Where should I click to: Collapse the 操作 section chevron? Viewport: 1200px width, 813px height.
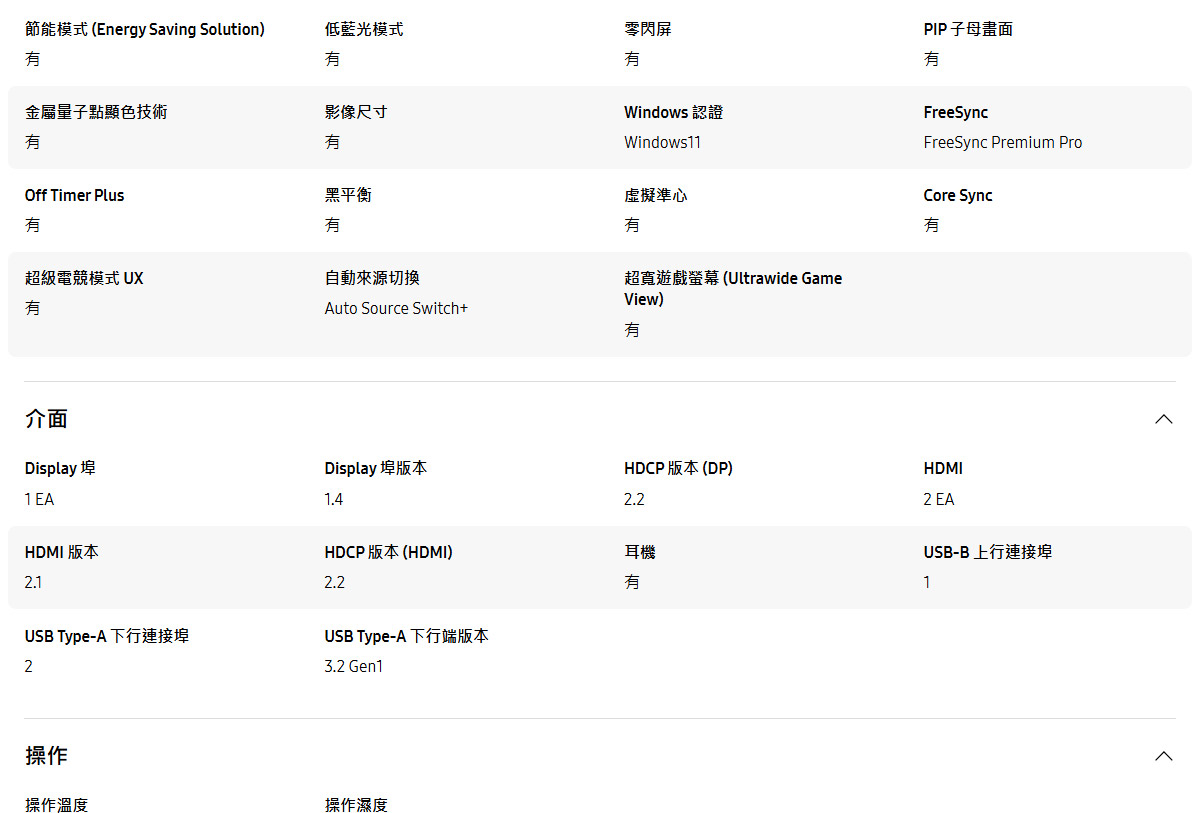click(x=1164, y=757)
